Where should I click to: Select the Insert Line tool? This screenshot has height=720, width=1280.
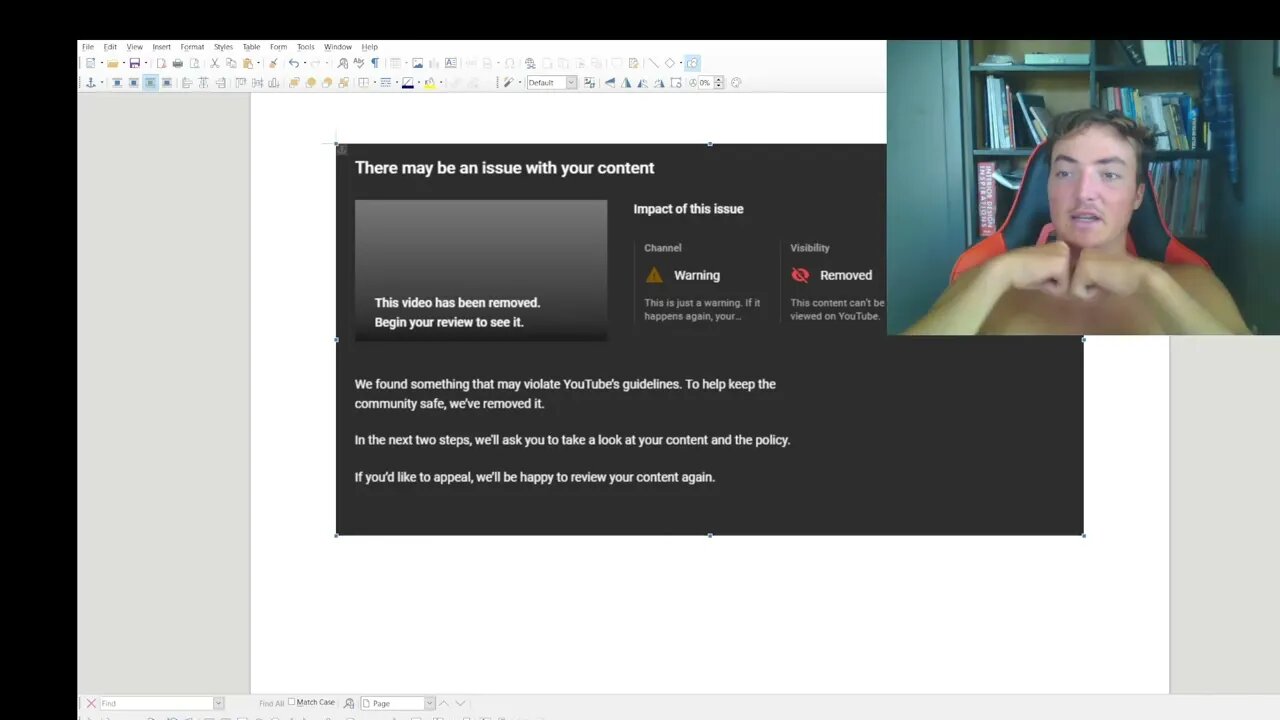click(653, 63)
